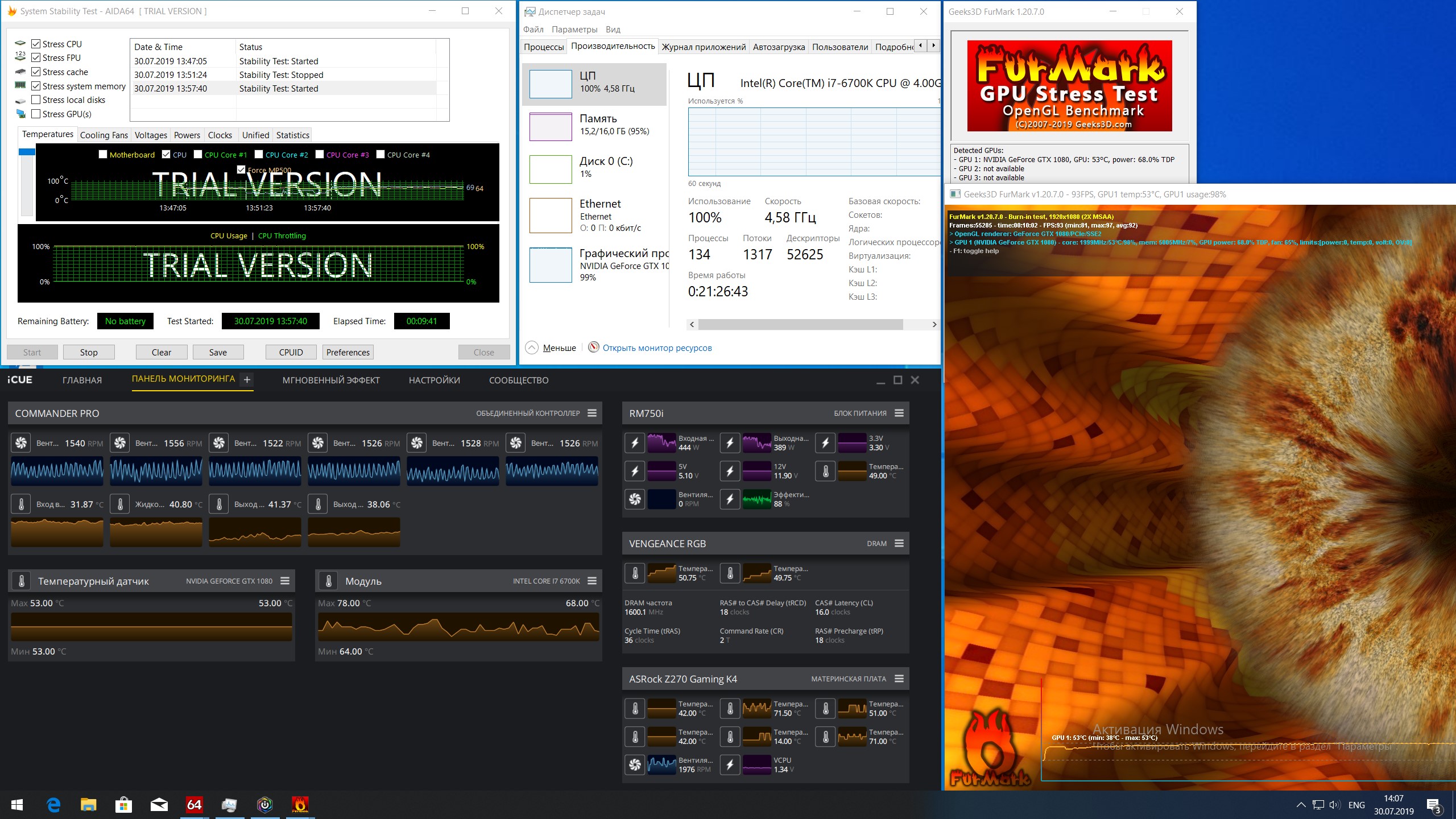
Task: Click the power icon for 389 W output
Action: [x=730, y=442]
